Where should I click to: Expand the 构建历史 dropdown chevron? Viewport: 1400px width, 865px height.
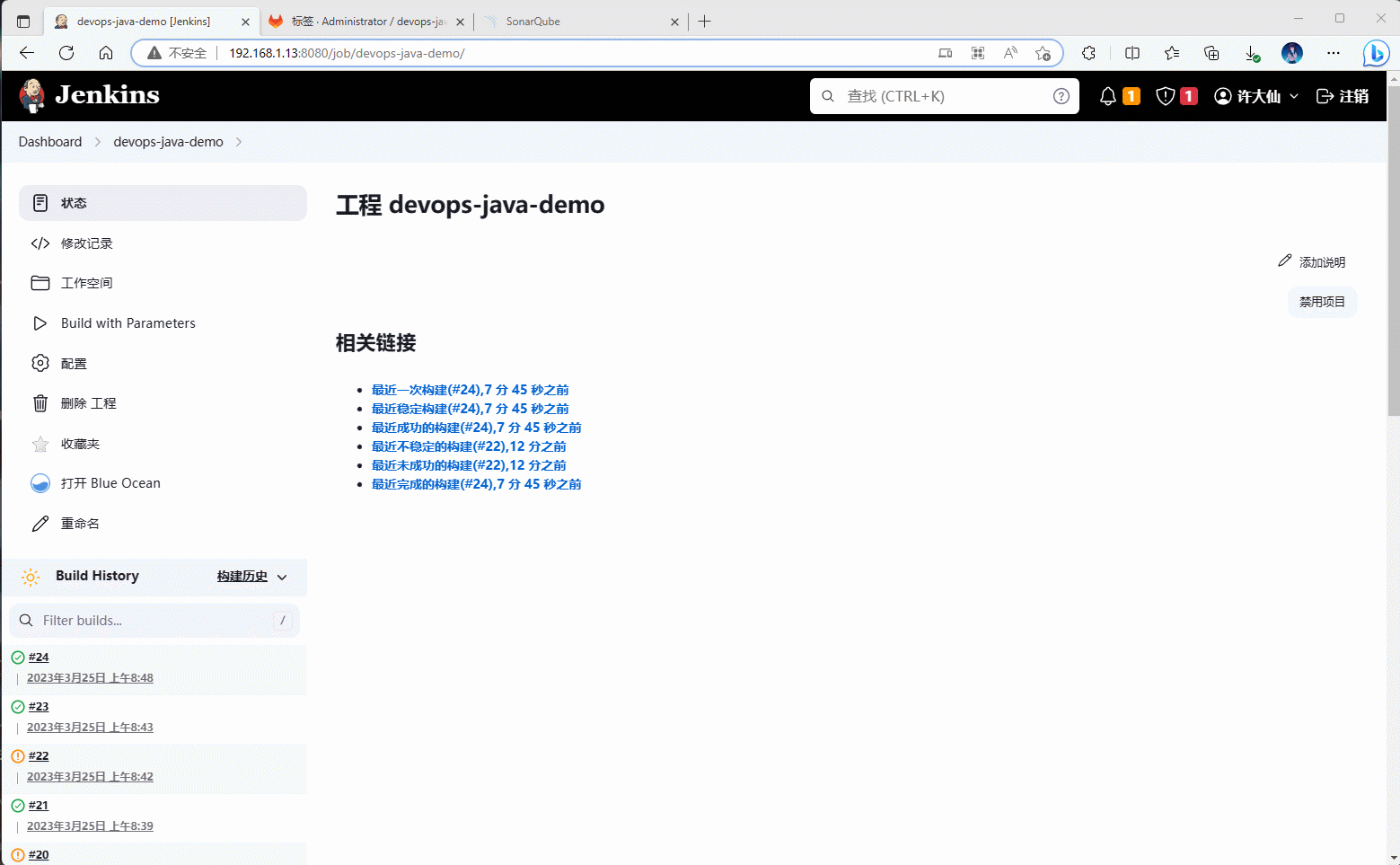tap(282, 577)
